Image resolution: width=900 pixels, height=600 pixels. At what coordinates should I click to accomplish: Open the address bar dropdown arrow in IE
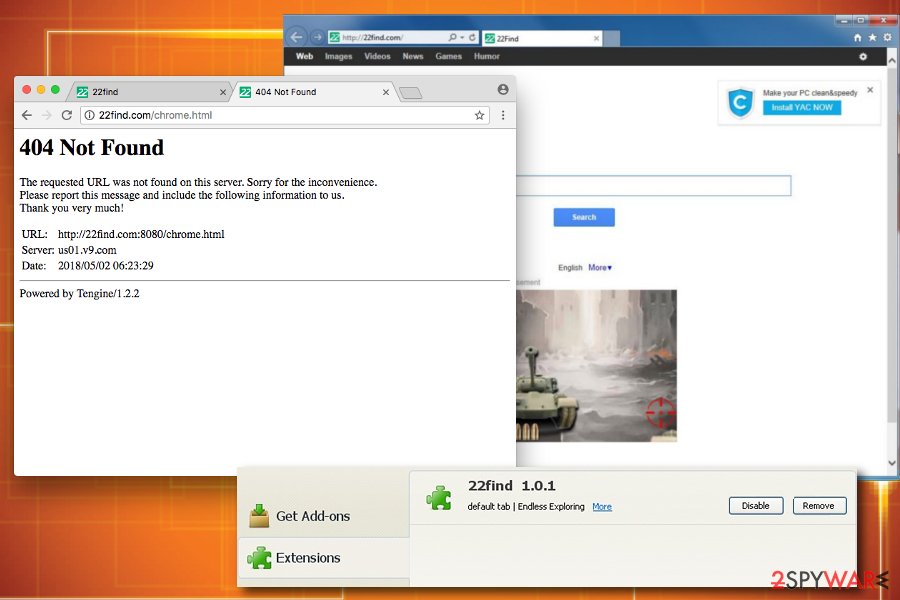[462, 37]
